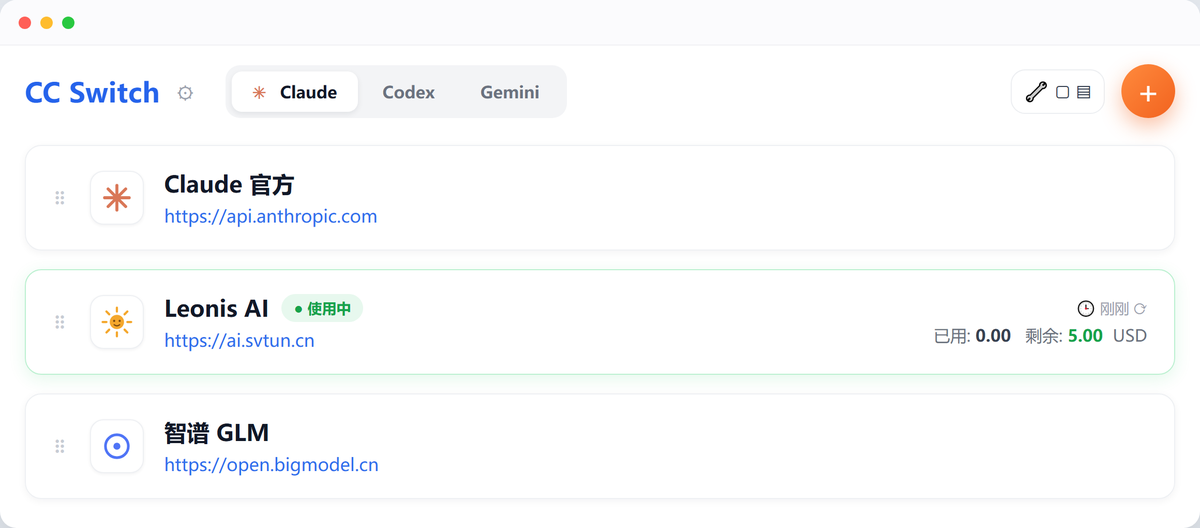Open settings via gear icon beside CC Switch
The width and height of the screenshot is (1200, 528).
tap(185, 93)
